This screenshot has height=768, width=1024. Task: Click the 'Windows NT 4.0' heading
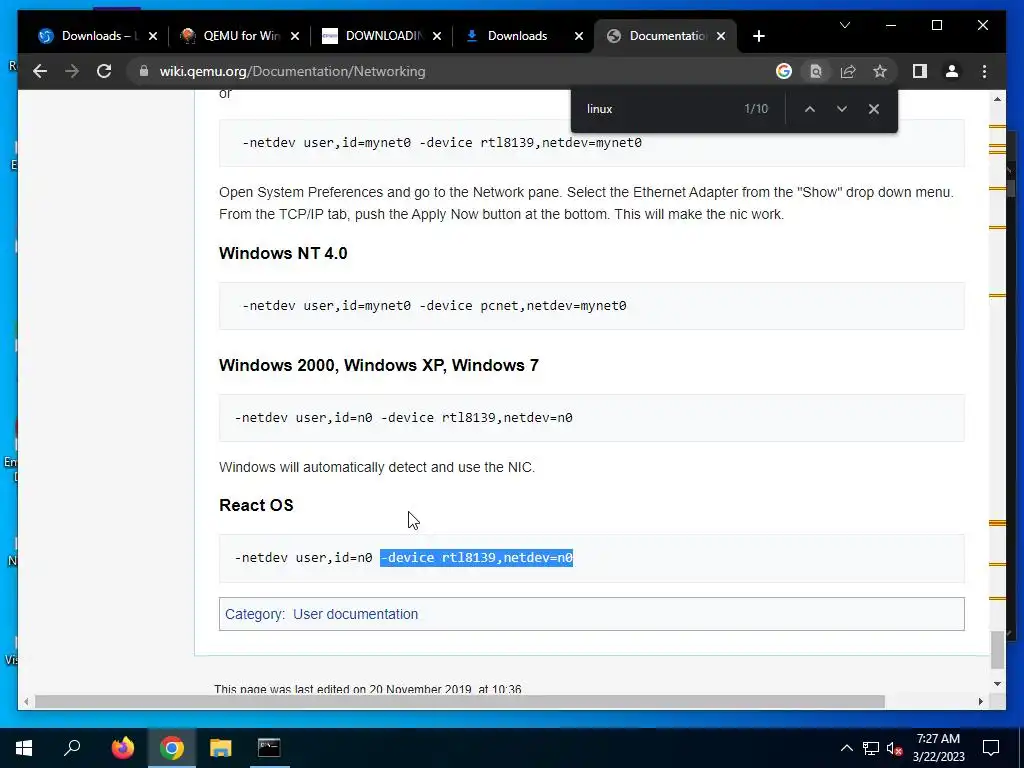(283, 253)
